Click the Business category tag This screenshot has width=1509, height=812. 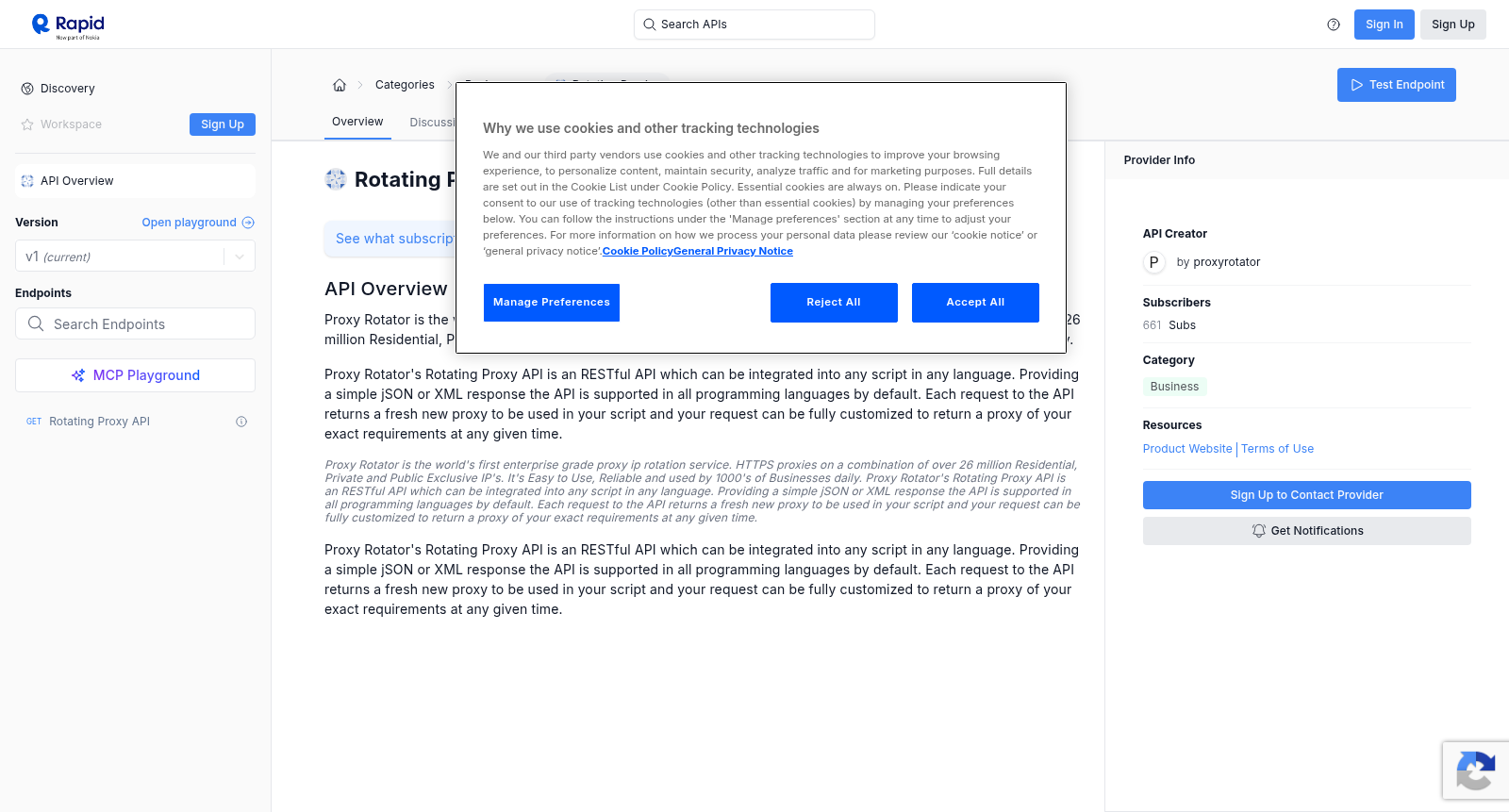click(x=1174, y=387)
